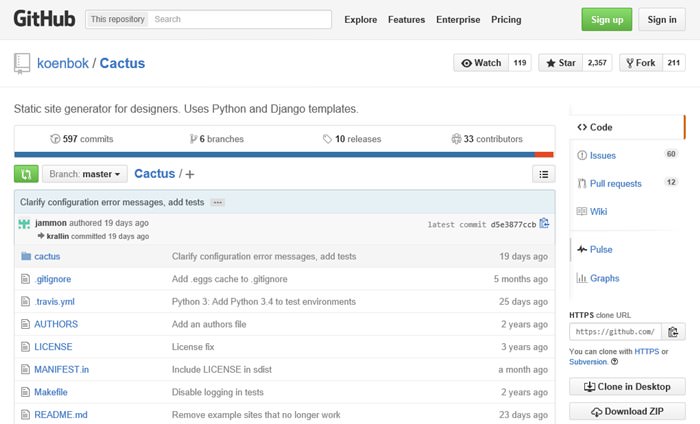The height and width of the screenshot is (424, 700).
Task: Select the Code tab in sidebar
Action: tap(627, 127)
